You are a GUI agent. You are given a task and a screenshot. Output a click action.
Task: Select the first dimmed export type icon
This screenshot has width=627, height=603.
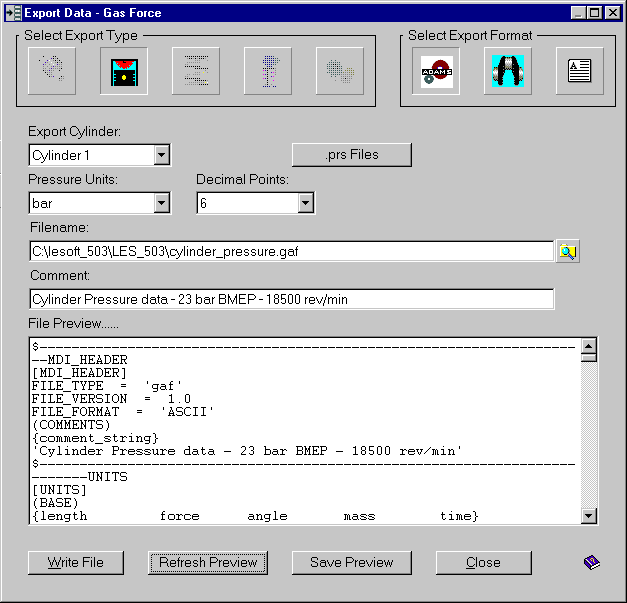click(52, 71)
